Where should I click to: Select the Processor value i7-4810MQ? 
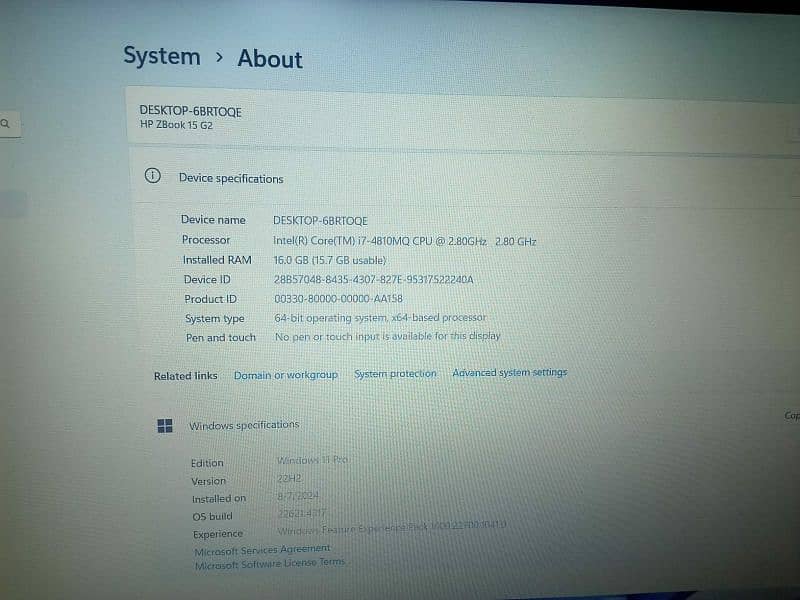405,241
